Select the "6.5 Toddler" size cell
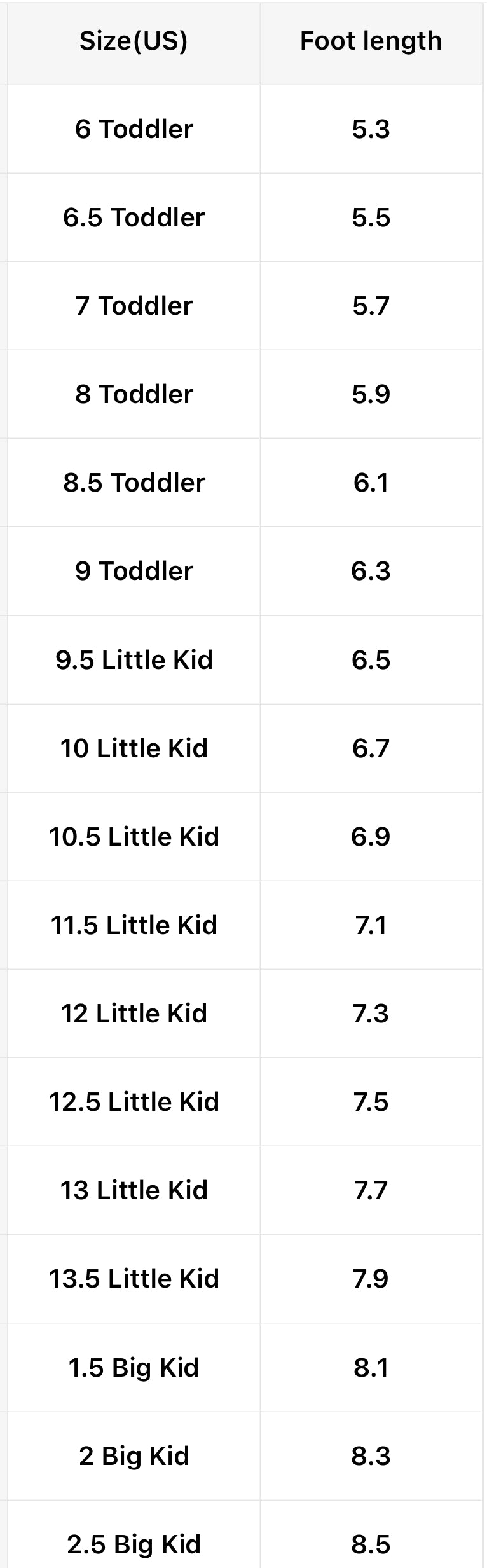The image size is (487, 1568). [x=134, y=217]
